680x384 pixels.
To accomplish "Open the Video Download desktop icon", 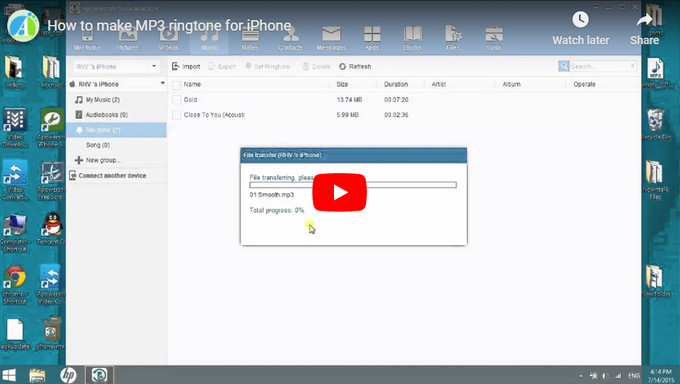I will (15, 128).
